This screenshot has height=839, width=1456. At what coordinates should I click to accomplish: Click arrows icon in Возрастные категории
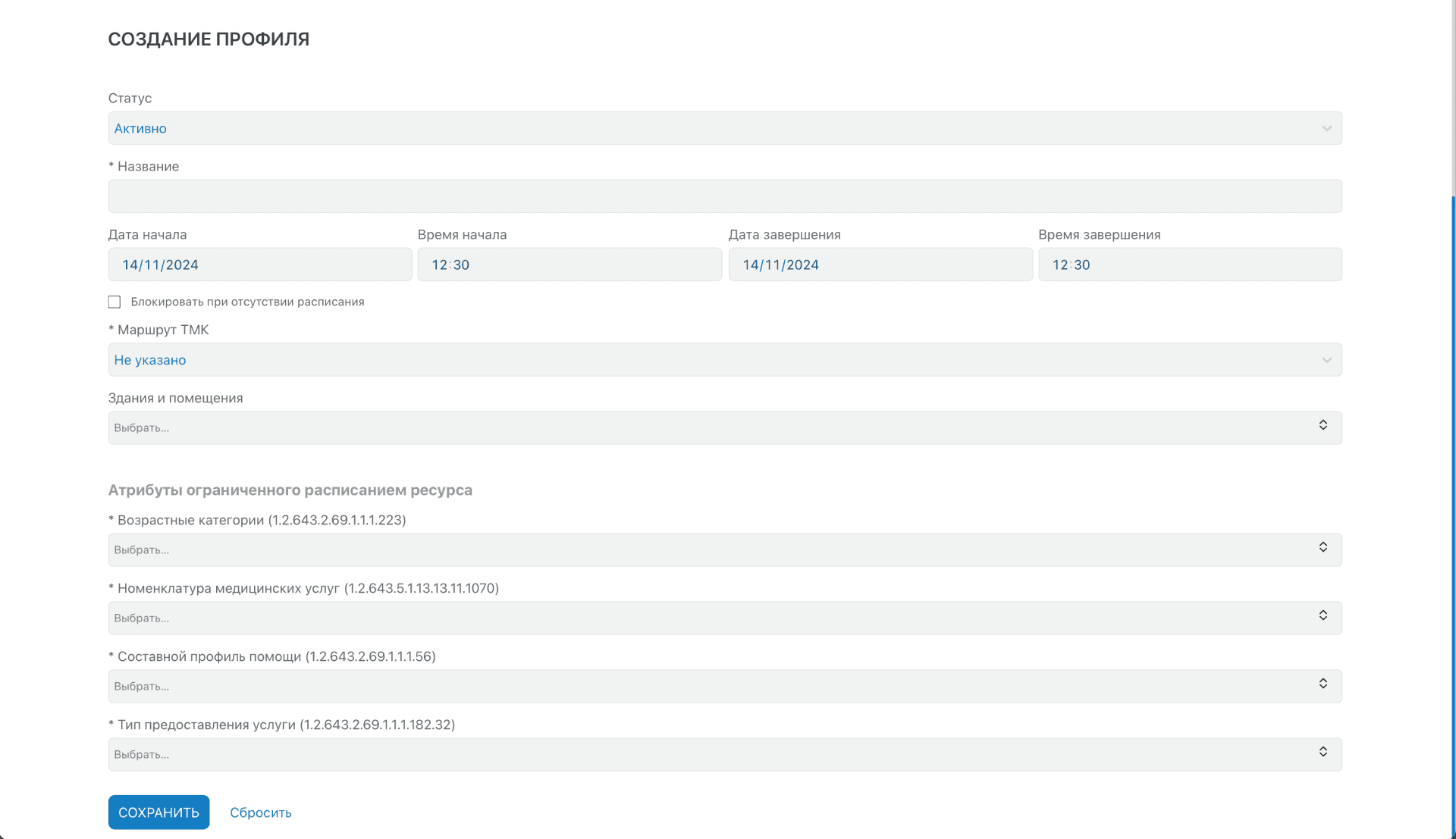pos(1323,547)
